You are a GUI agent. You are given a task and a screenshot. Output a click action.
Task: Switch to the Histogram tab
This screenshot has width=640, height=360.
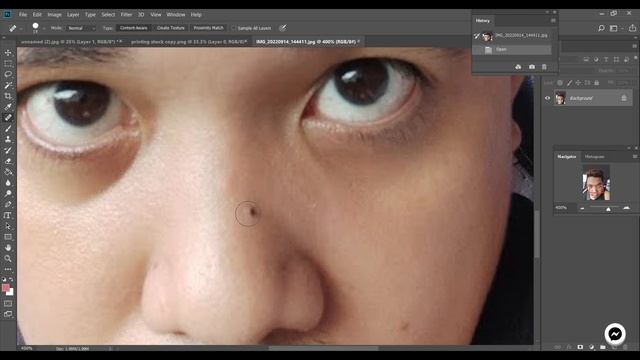594,157
